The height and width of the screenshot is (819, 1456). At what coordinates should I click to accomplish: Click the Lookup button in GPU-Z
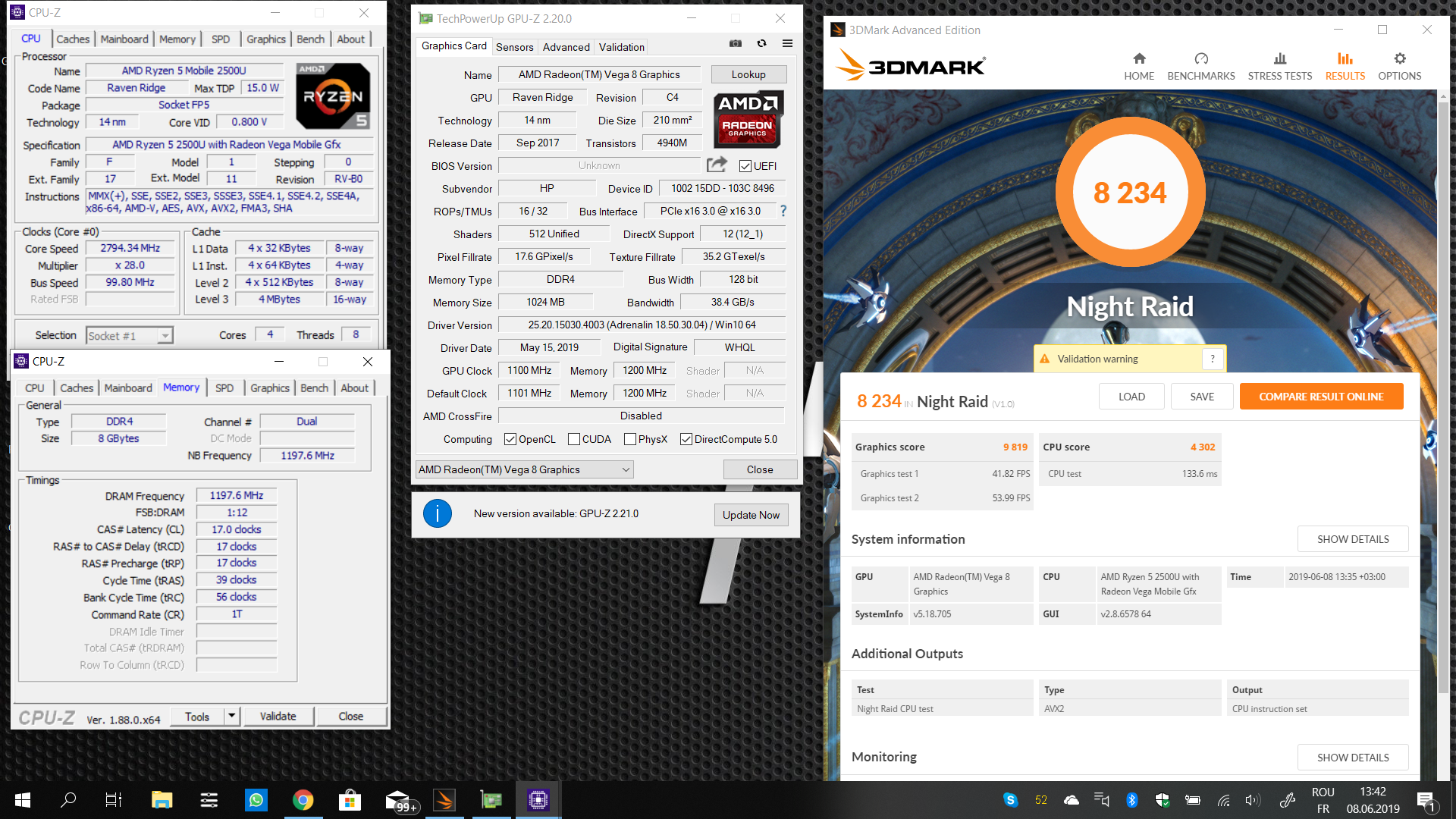click(748, 74)
